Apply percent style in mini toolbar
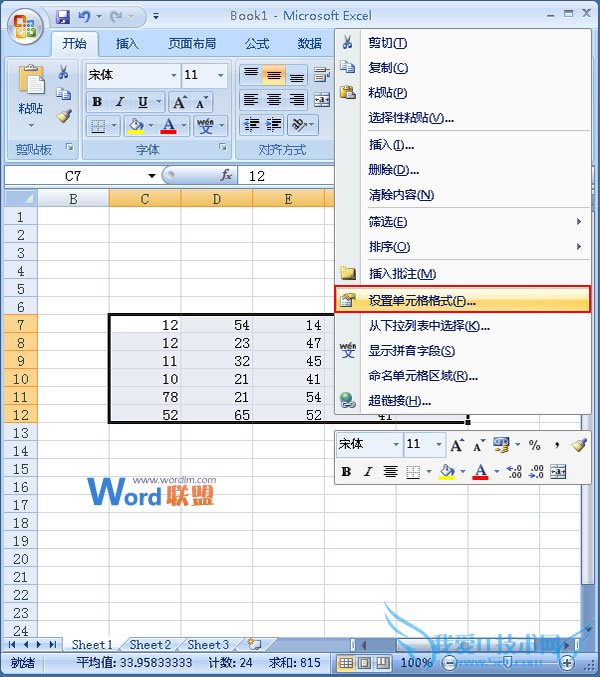600x677 pixels. [534, 445]
